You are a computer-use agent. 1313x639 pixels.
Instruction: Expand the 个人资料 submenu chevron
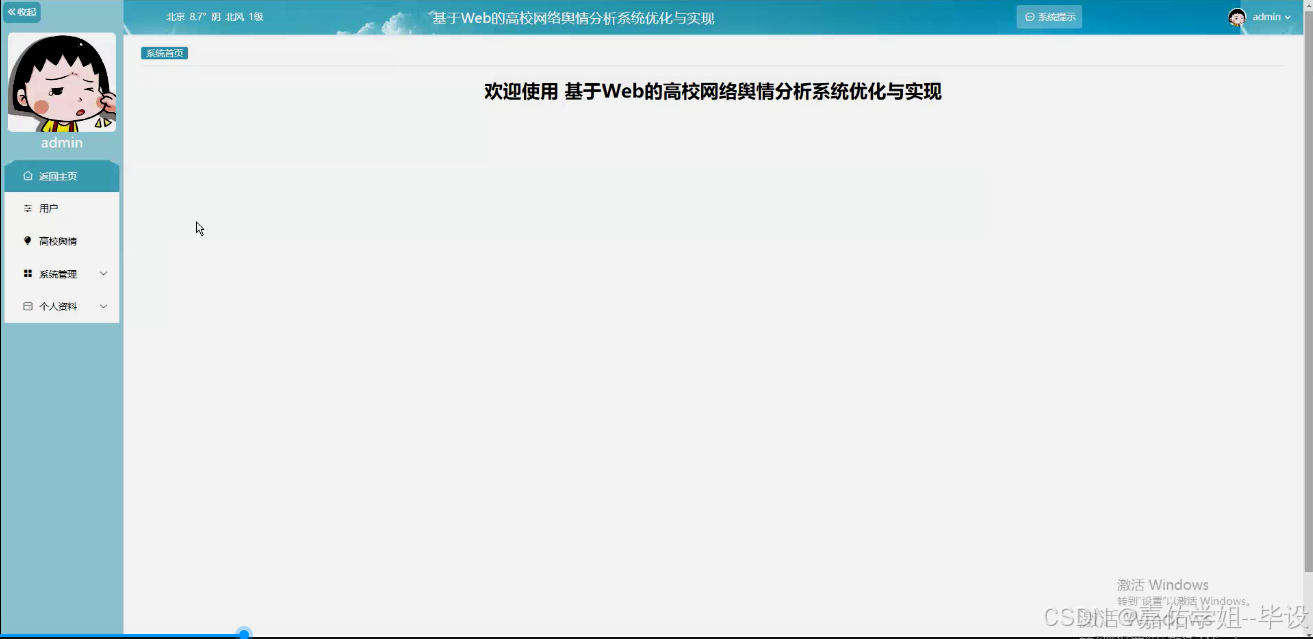[103, 306]
